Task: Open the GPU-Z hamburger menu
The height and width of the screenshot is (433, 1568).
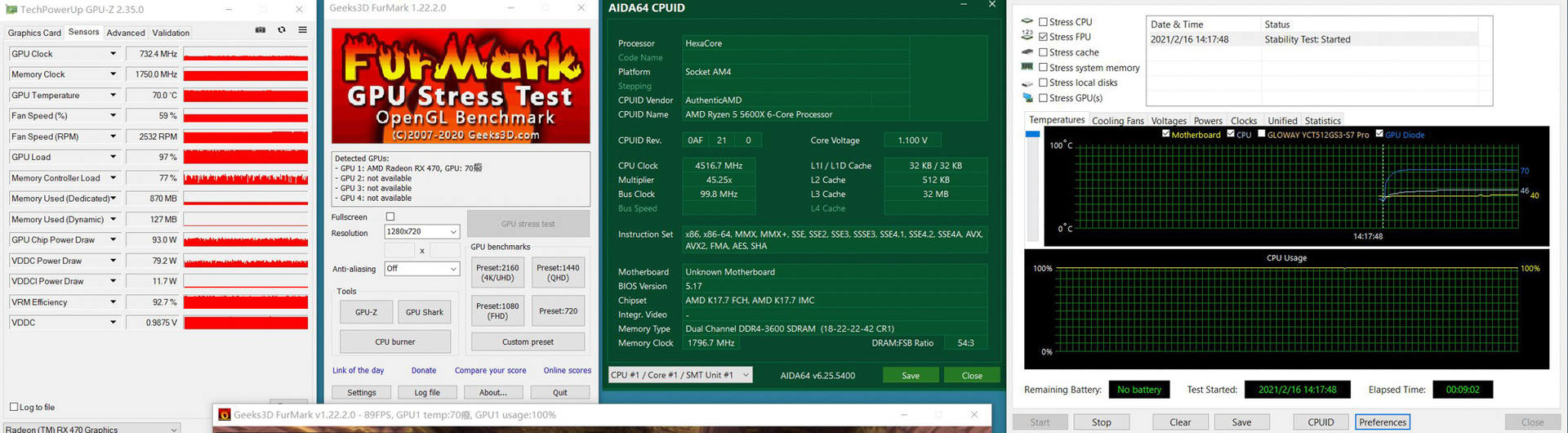Action: [302, 30]
